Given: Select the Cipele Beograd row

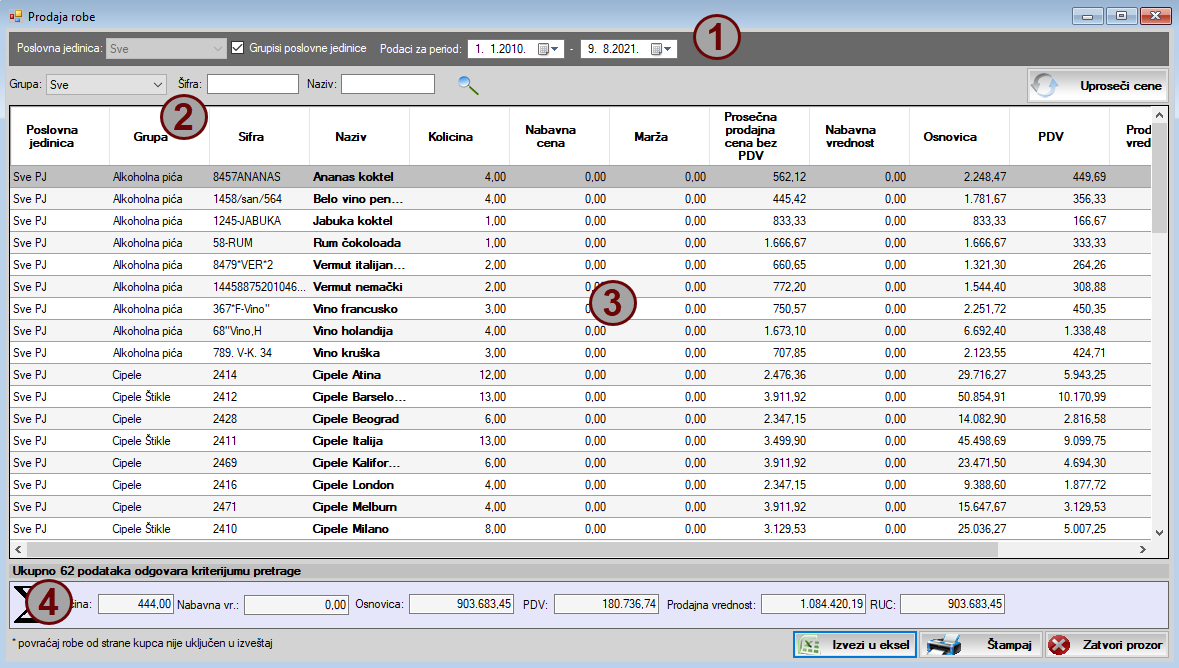Looking at the screenshot, I should click(580, 418).
